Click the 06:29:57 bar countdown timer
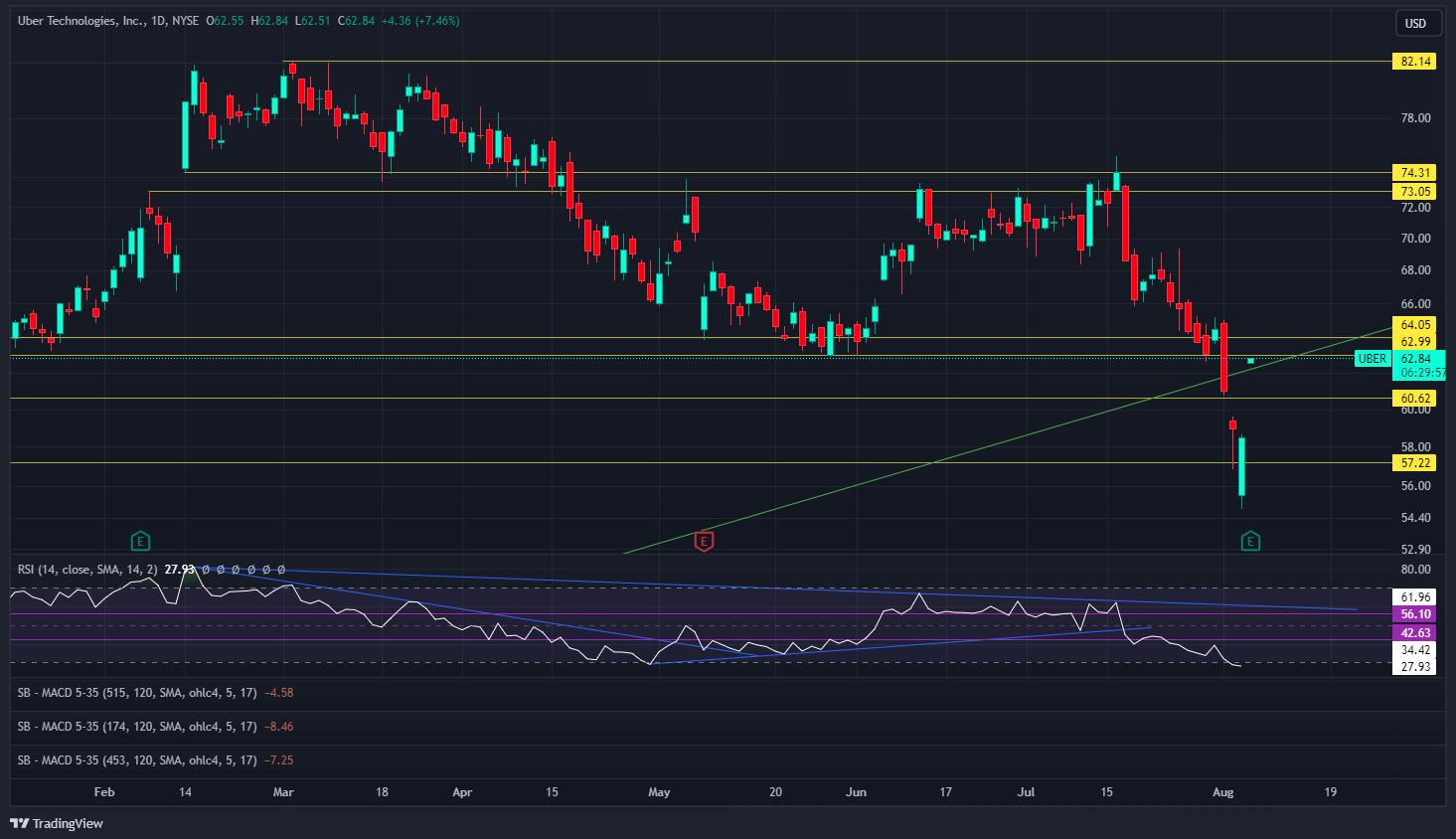1456x839 pixels. 1422,373
